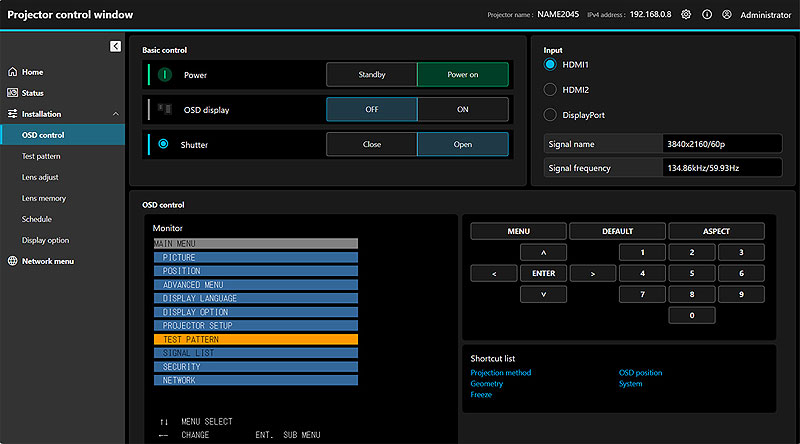Open the settings gear icon in header
The height and width of the screenshot is (444, 800).
686,14
